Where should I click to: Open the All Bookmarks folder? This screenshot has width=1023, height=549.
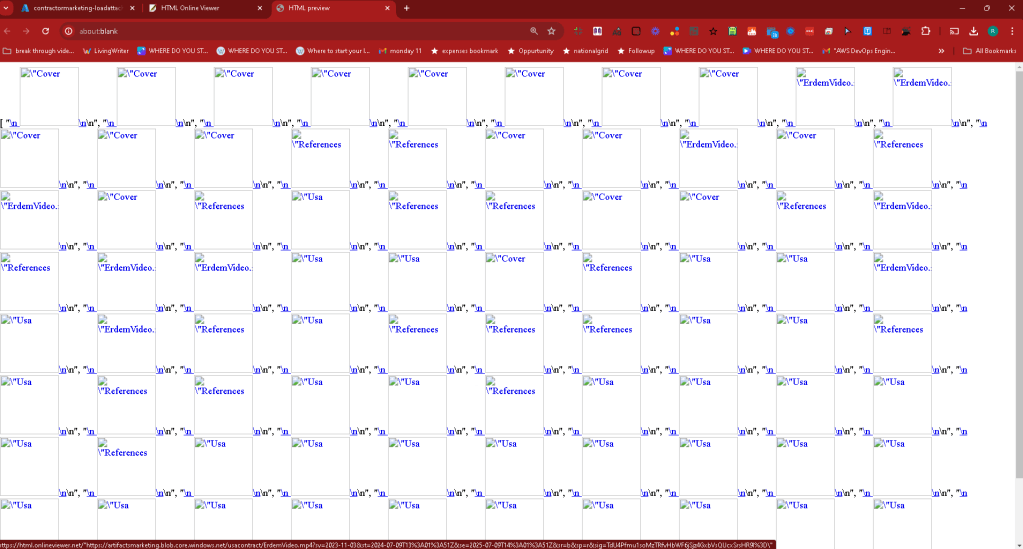pos(989,50)
